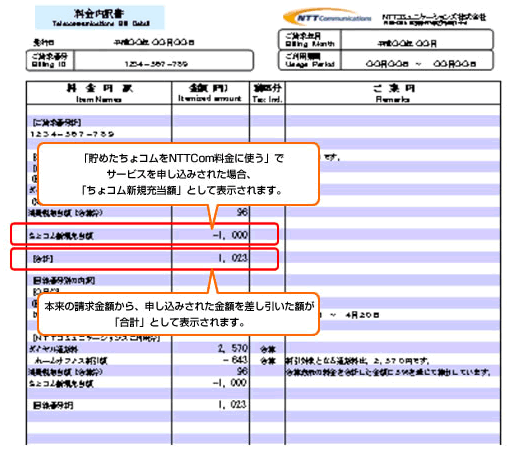
Task: Click the Billing ID label
Action: pyautogui.click(x=49, y=60)
